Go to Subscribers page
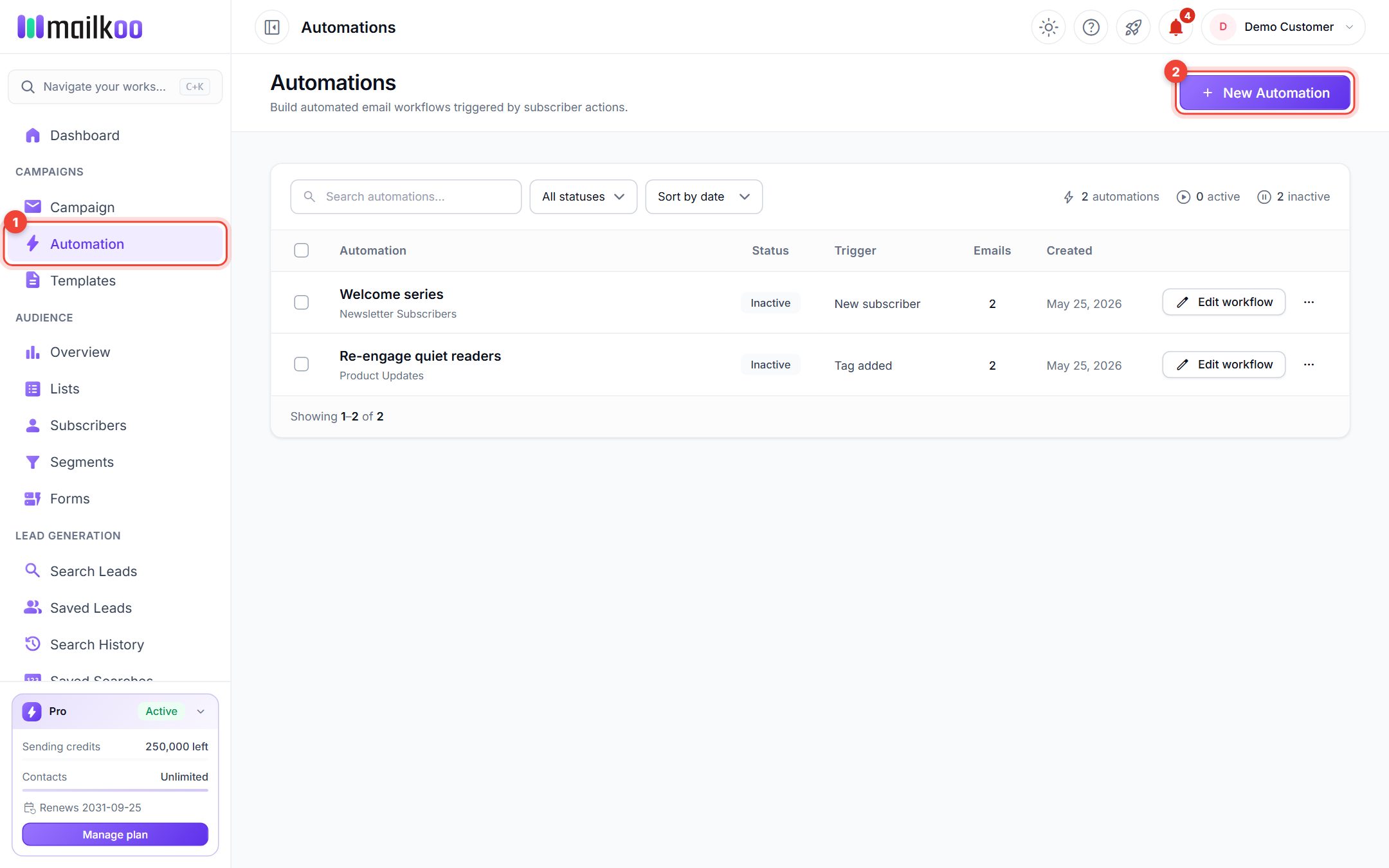The image size is (1389, 868). point(115,425)
